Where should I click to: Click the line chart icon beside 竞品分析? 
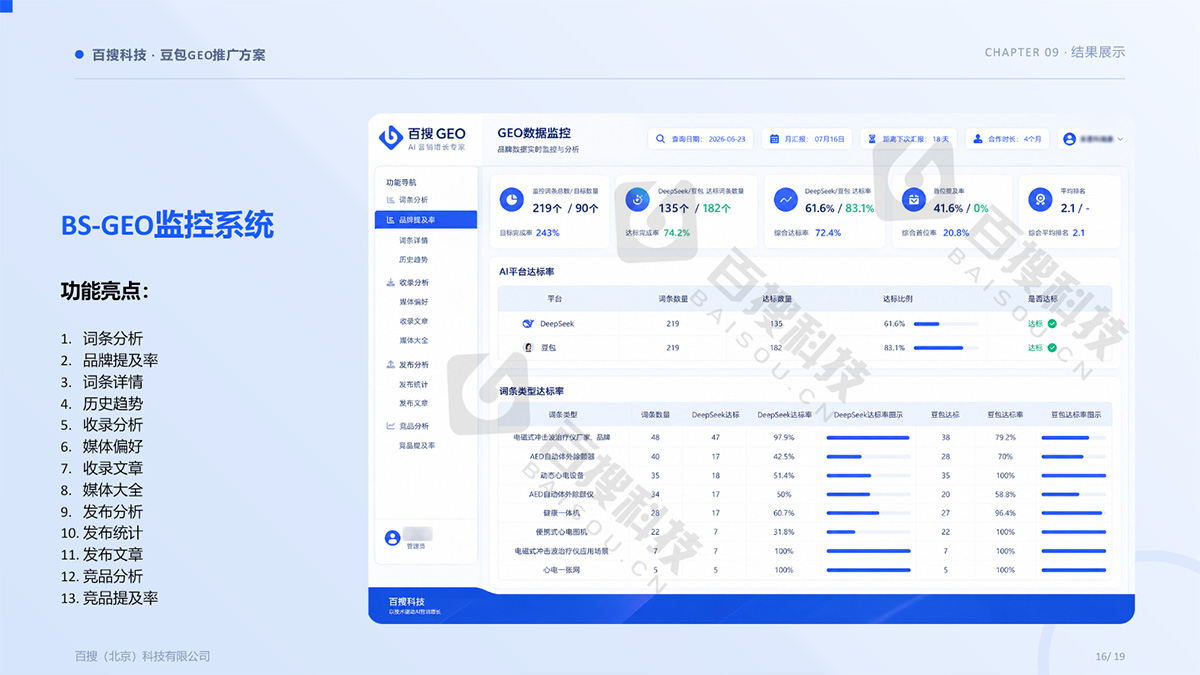[x=390, y=426]
